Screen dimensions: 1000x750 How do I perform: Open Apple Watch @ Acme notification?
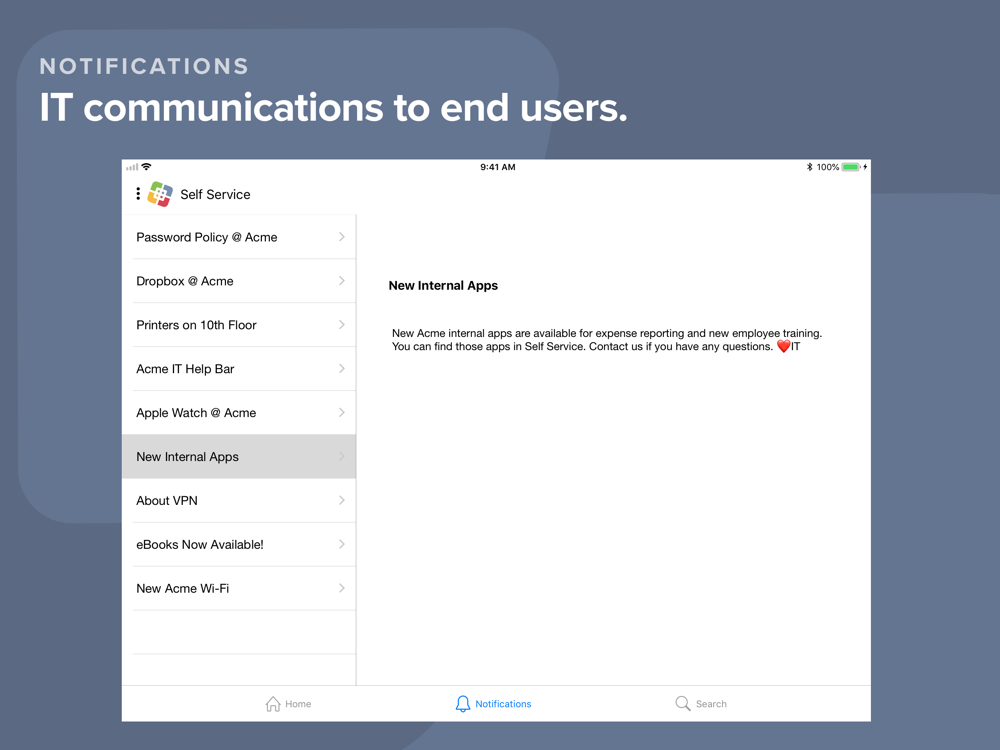pyautogui.click(x=239, y=413)
